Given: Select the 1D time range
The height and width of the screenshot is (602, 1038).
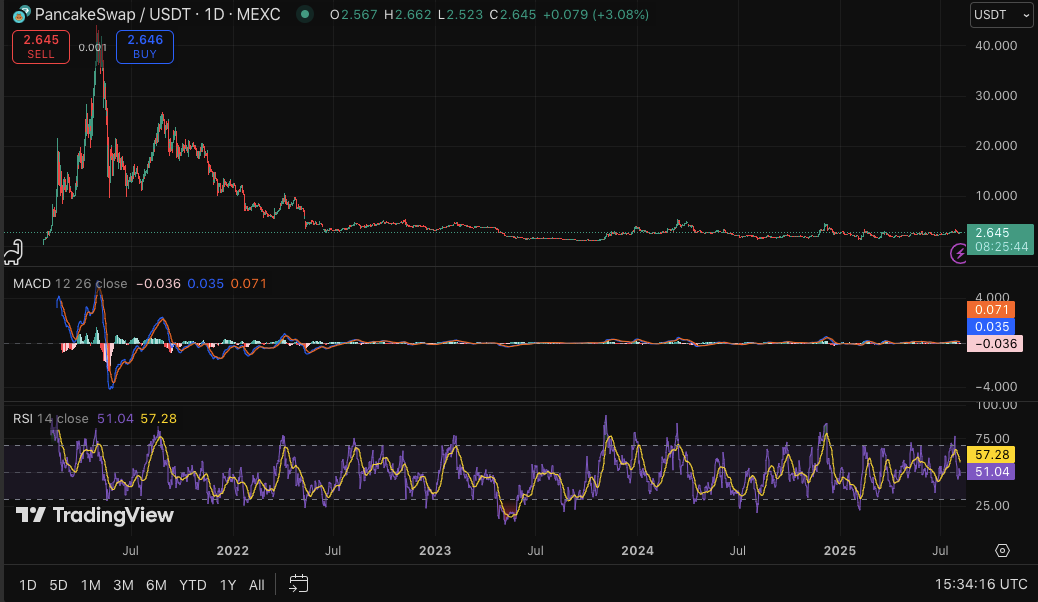Looking at the screenshot, I should click(28, 584).
